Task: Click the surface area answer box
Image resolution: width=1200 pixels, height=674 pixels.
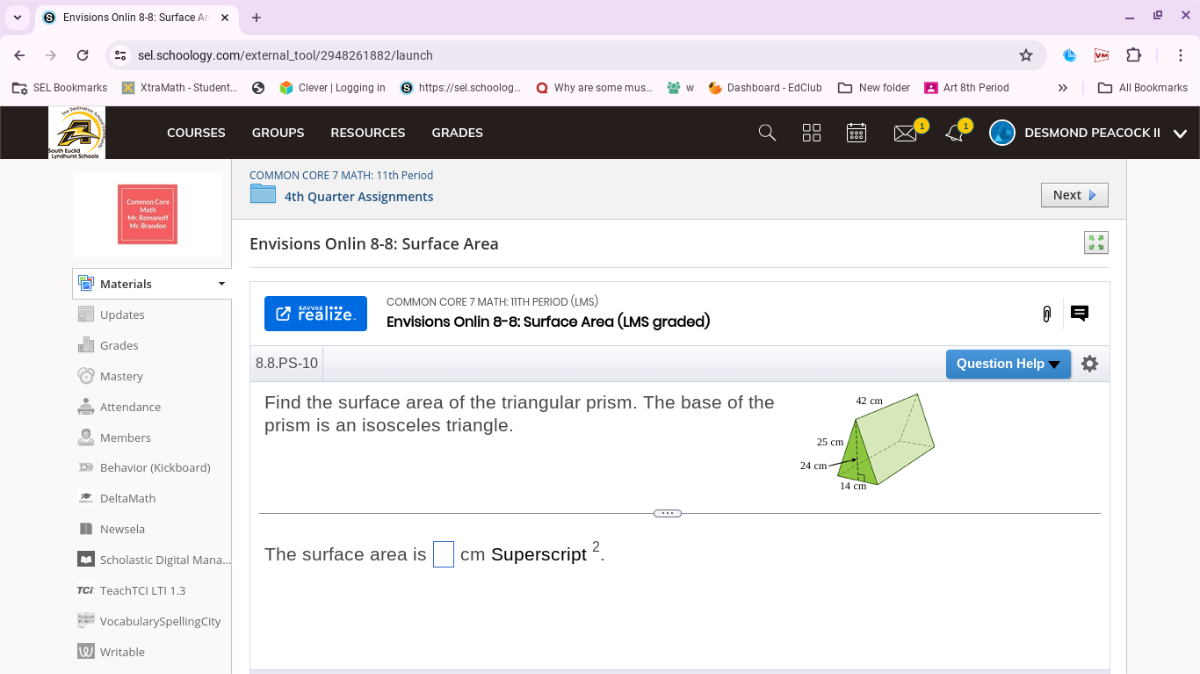Action: pyautogui.click(x=443, y=554)
